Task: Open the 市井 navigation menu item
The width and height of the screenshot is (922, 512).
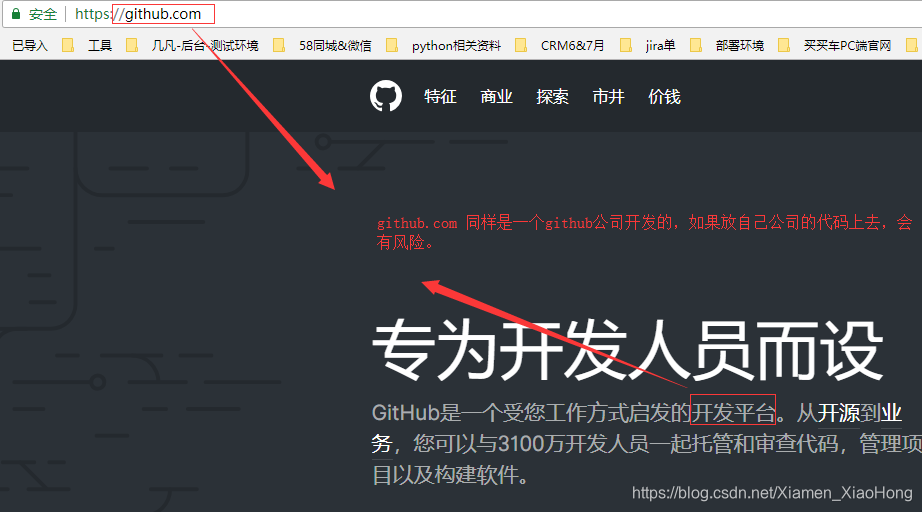Action: tap(608, 96)
